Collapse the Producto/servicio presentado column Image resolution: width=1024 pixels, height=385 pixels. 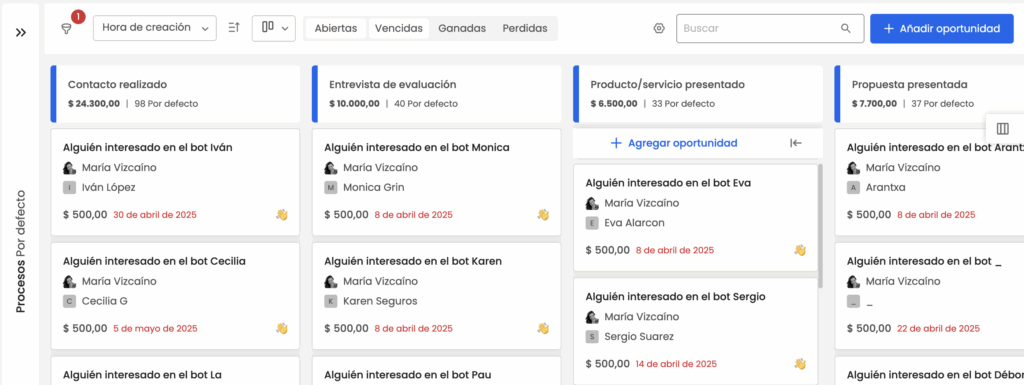(x=795, y=143)
